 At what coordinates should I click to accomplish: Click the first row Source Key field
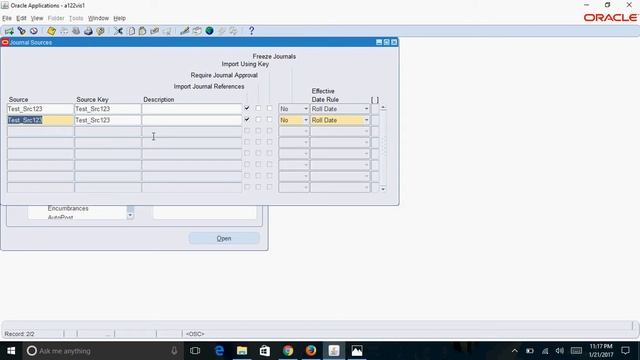[x=107, y=109]
